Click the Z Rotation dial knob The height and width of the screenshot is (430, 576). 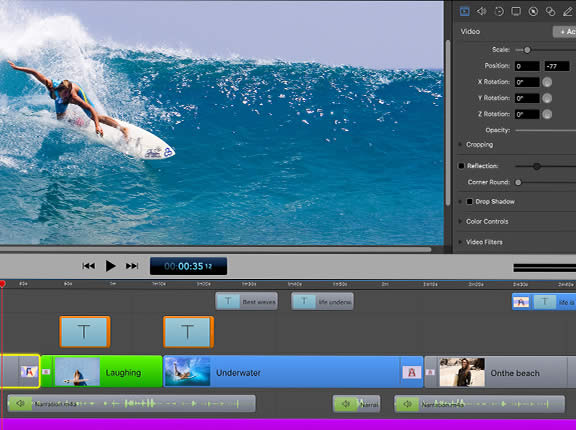[547, 115]
